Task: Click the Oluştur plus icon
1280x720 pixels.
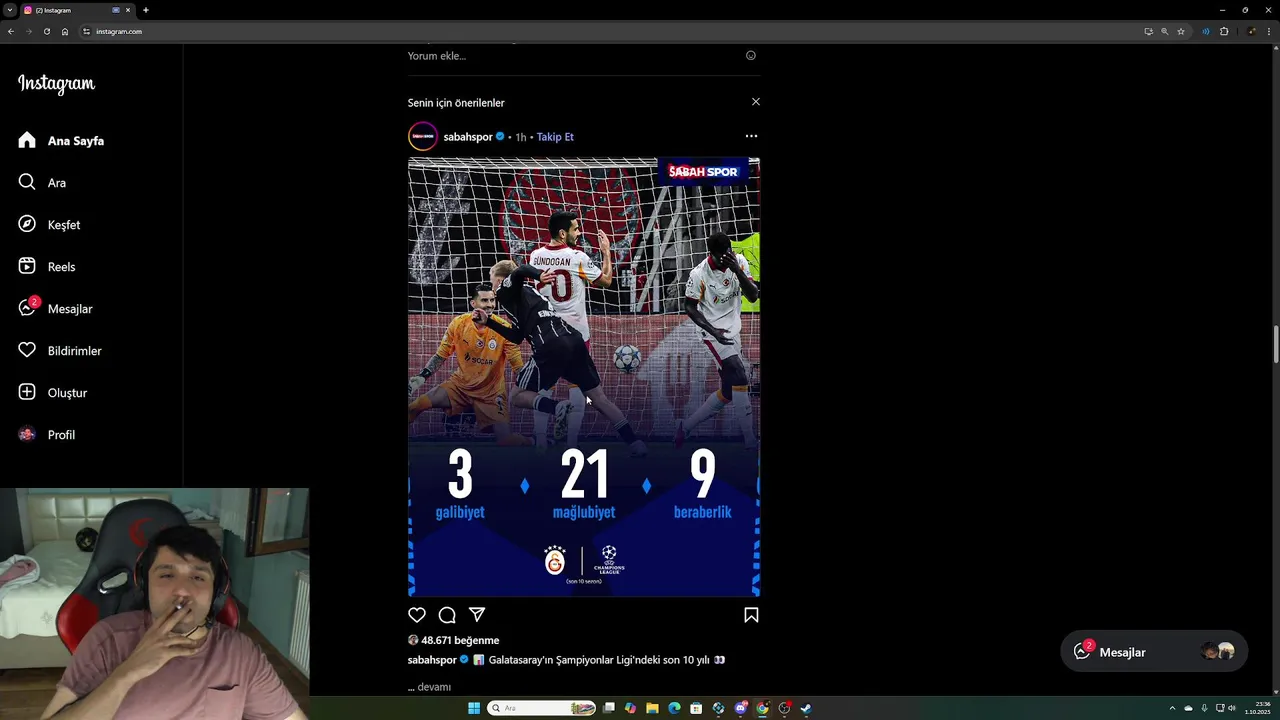Action: coord(27,393)
